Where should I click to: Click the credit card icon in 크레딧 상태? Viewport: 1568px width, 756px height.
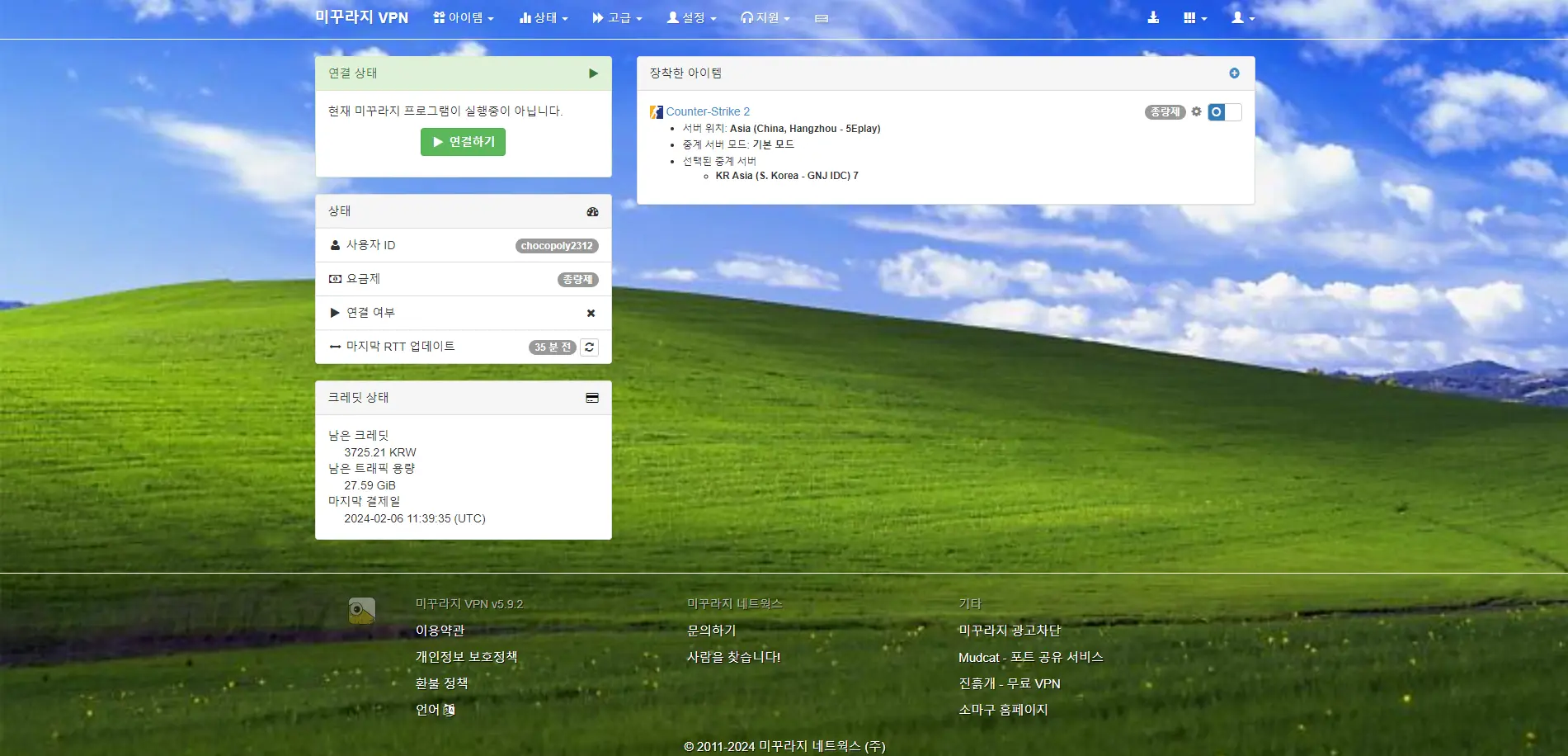pyautogui.click(x=592, y=398)
